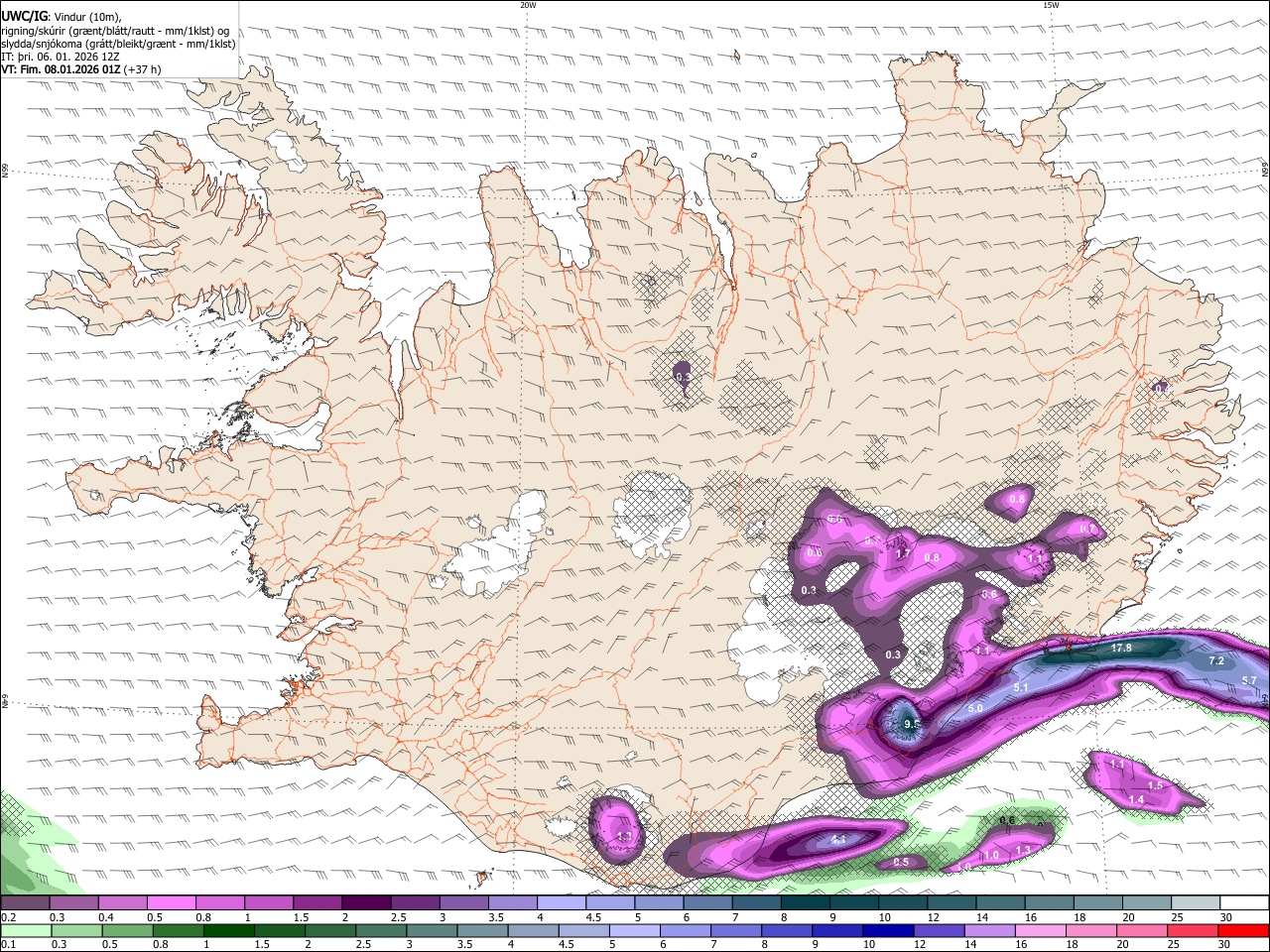
Task: Select the deep navy blue 10–12 legend swatch
Action: (886, 930)
